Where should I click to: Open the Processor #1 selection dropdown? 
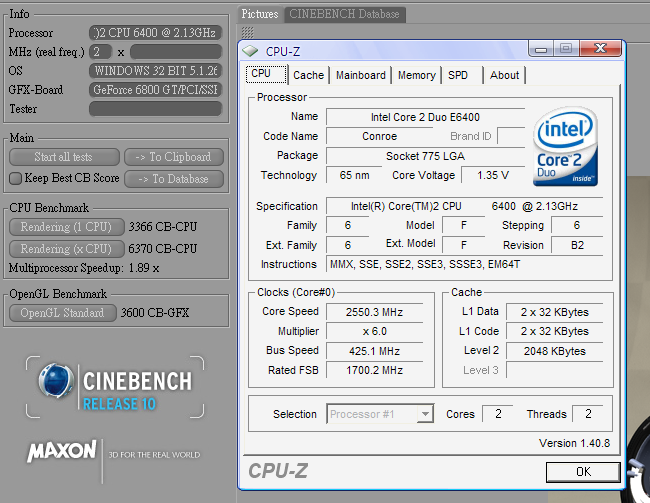380,414
